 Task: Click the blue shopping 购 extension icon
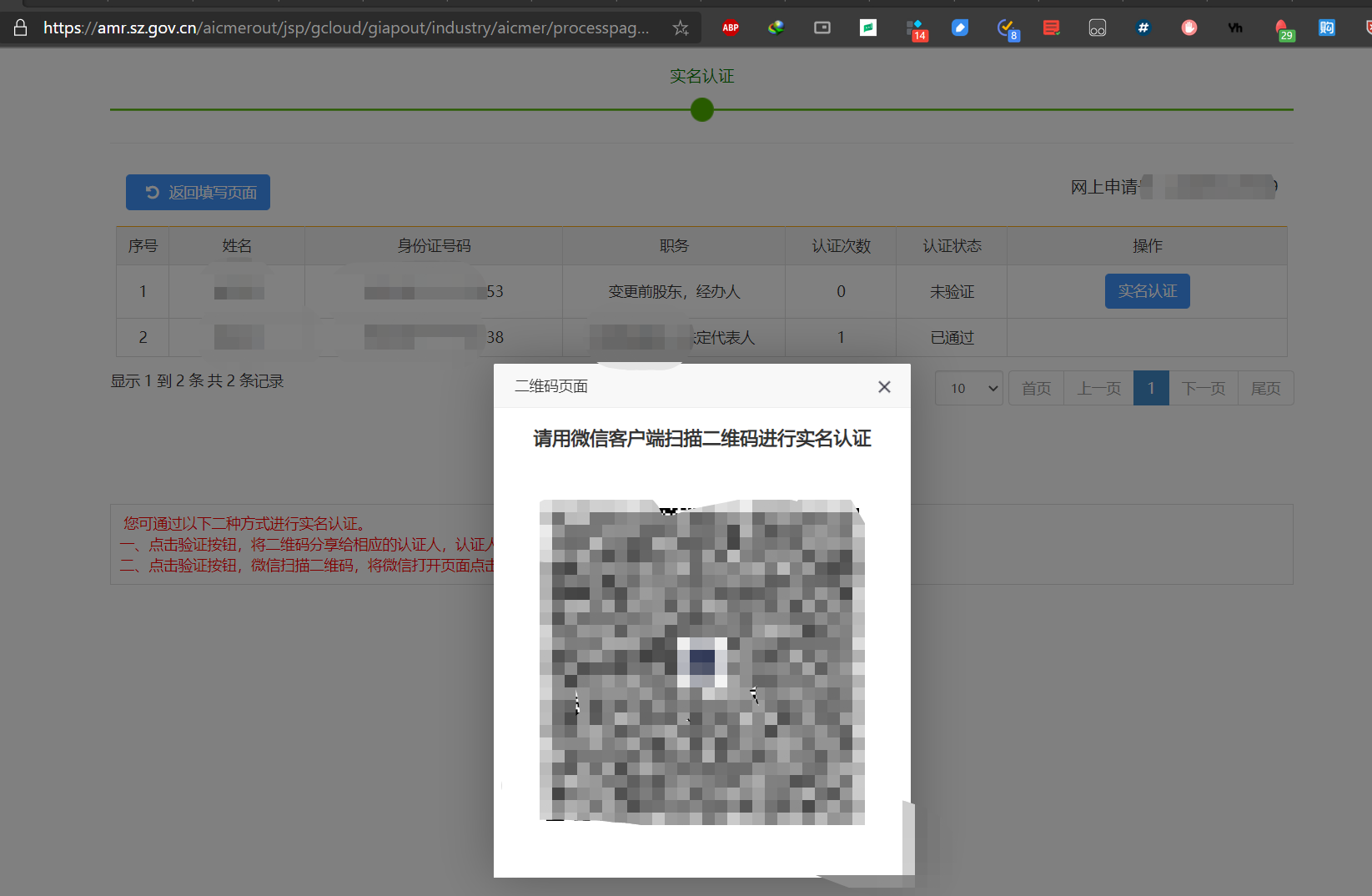(x=1327, y=28)
